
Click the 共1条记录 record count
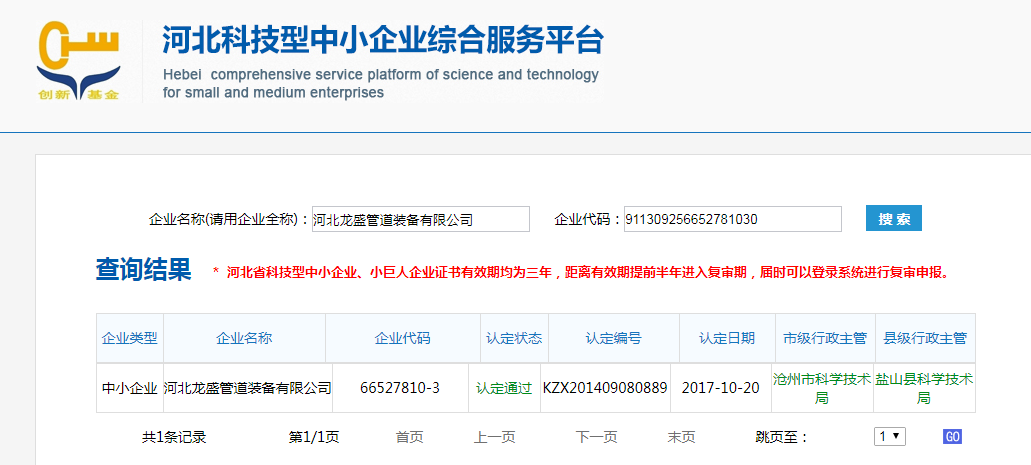tap(174, 437)
